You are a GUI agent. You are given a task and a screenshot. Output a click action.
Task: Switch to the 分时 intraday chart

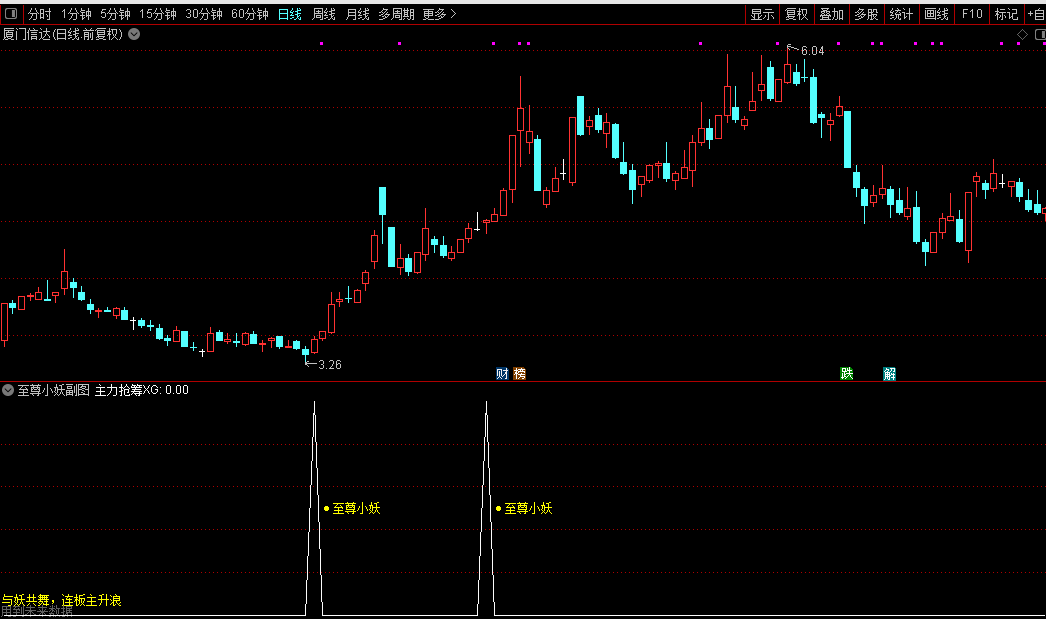coord(39,14)
